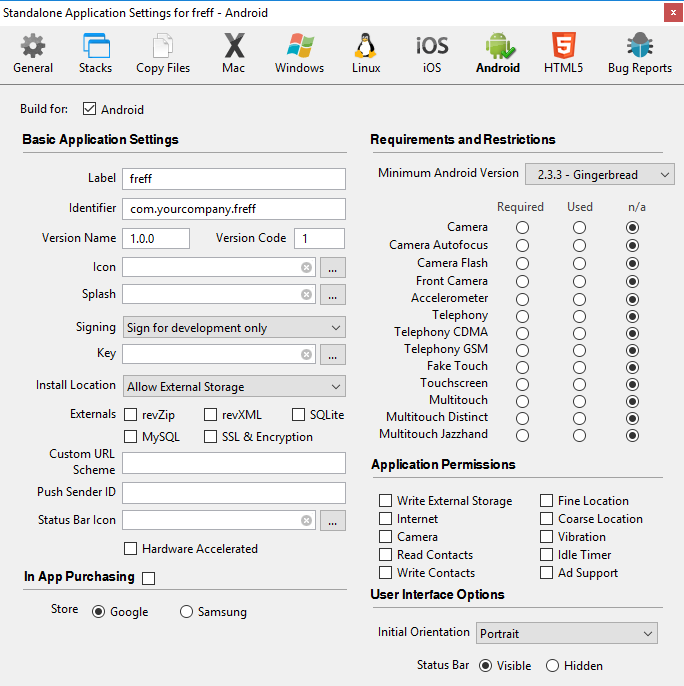Choose Samsung as the store
Viewport: 684px width, 686px height.
point(186,612)
